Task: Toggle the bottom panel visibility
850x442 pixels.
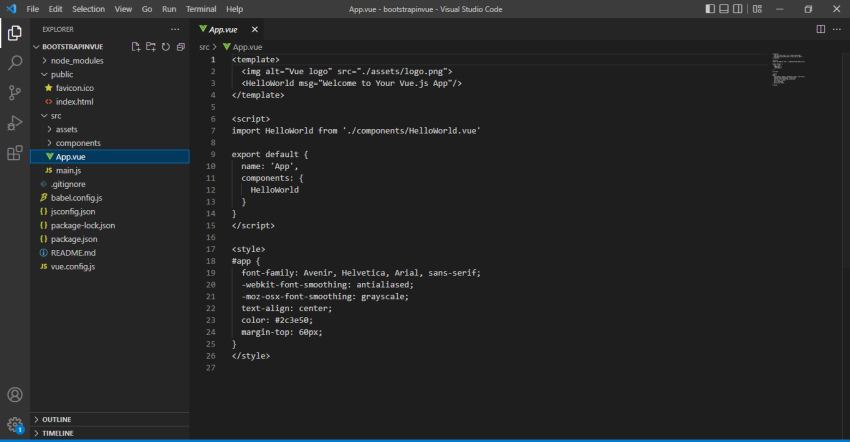Action: [724, 9]
